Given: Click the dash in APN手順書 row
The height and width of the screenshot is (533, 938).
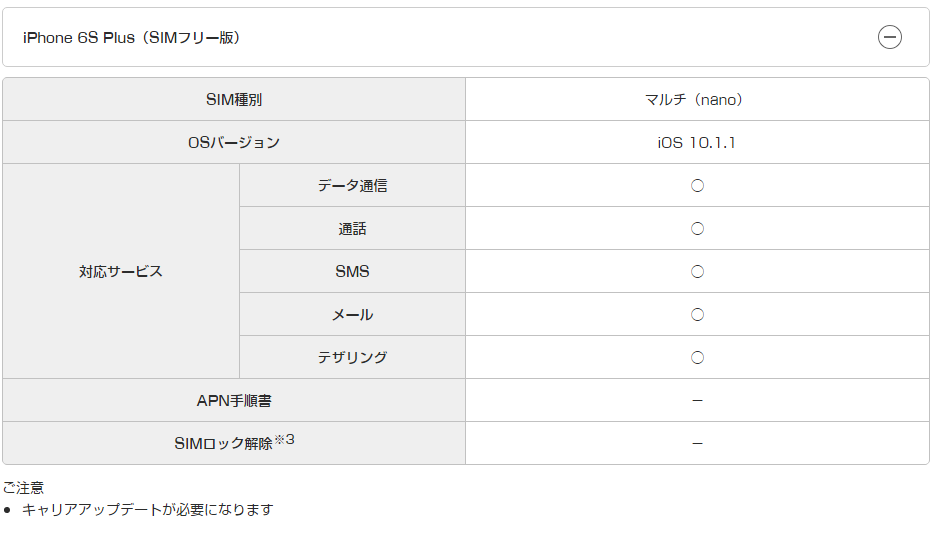Looking at the screenshot, I should 698,400.
